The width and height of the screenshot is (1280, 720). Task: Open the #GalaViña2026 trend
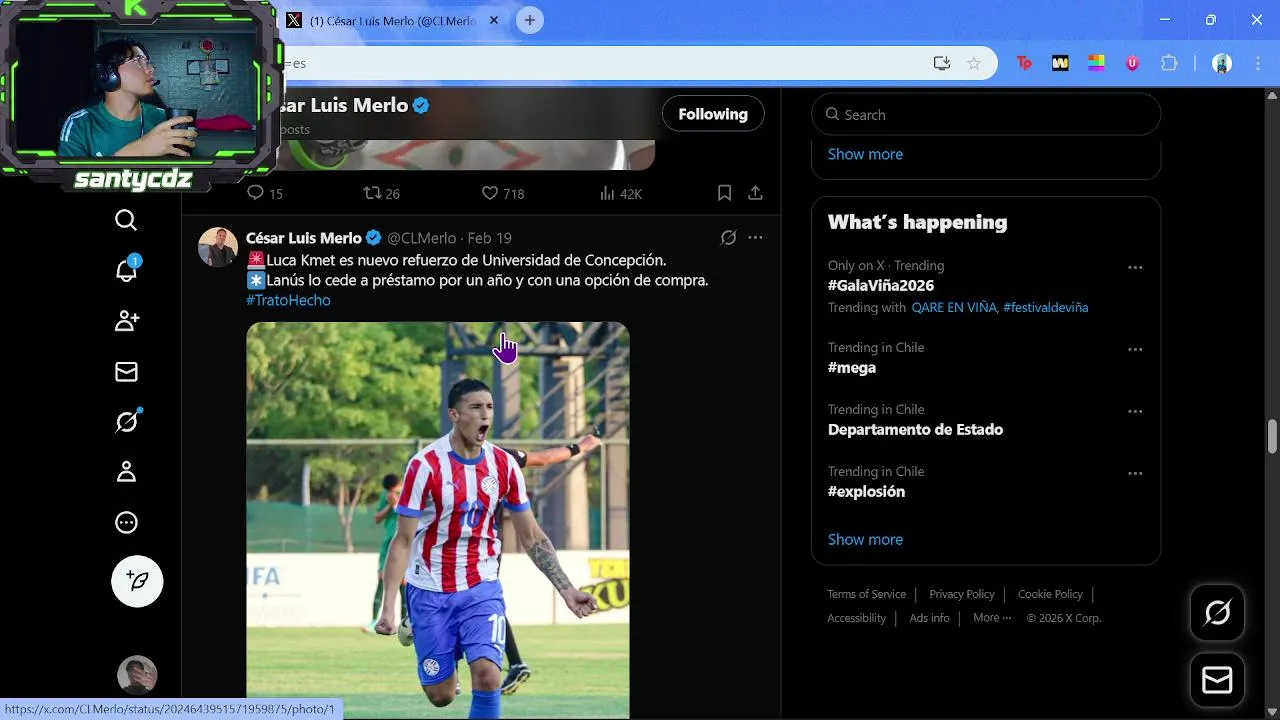pyautogui.click(x=881, y=286)
